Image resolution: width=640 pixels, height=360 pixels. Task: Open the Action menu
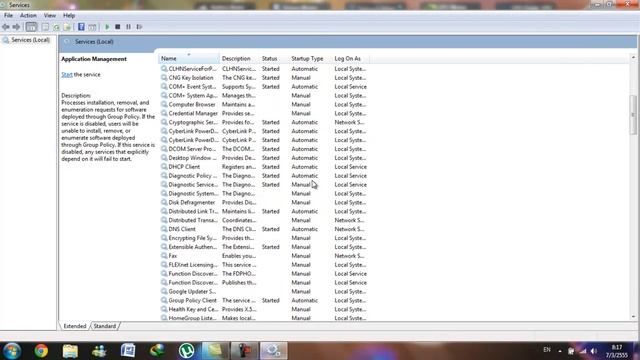(x=28, y=16)
